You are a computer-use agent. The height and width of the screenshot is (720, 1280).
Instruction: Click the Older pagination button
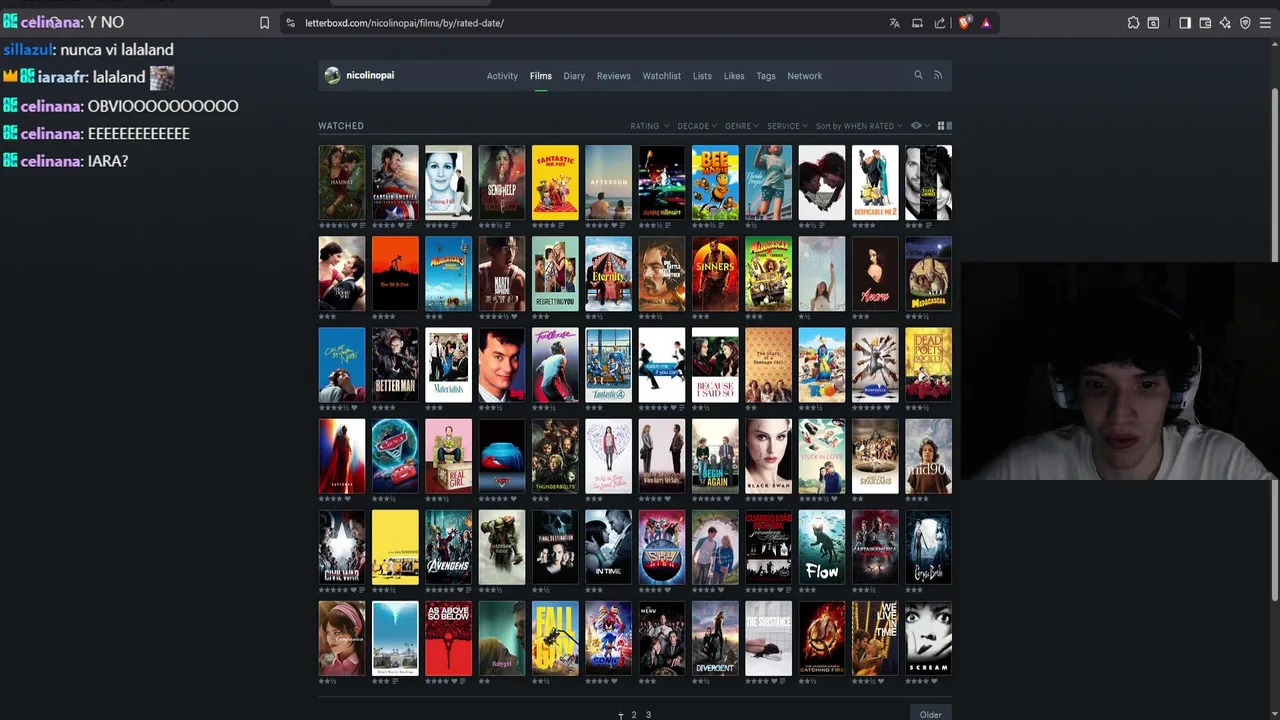click(x=931, y=714)
